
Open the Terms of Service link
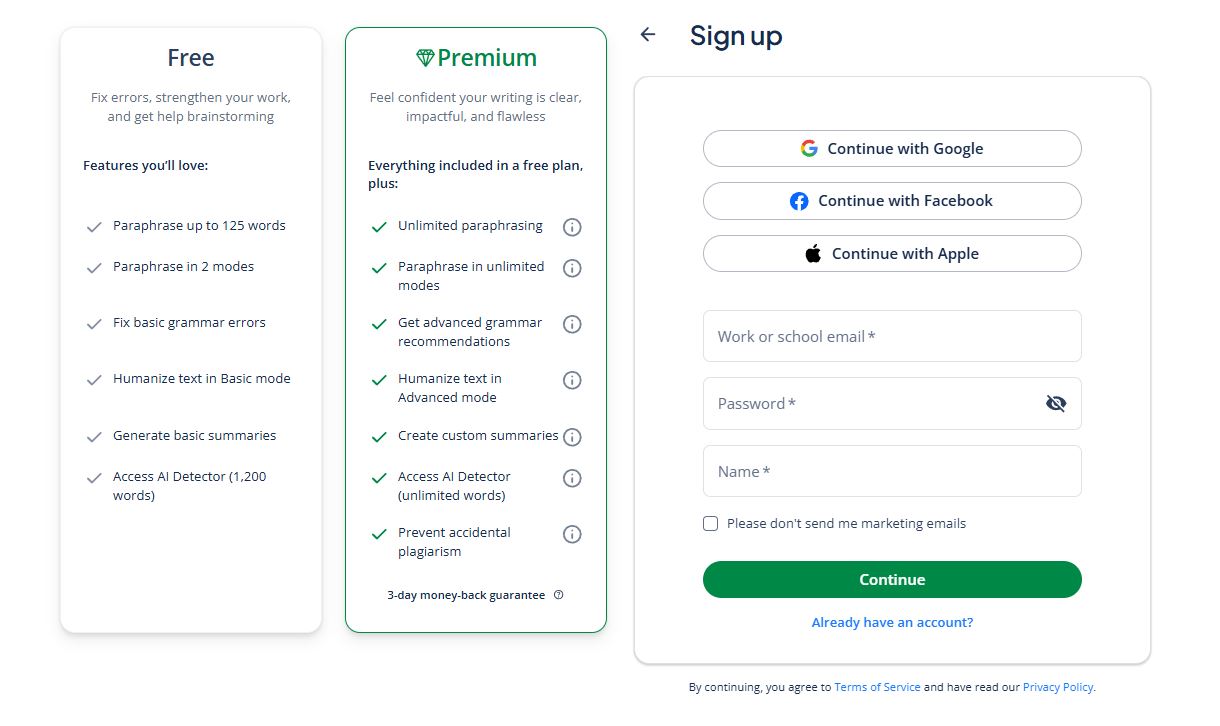click(877, 688)
